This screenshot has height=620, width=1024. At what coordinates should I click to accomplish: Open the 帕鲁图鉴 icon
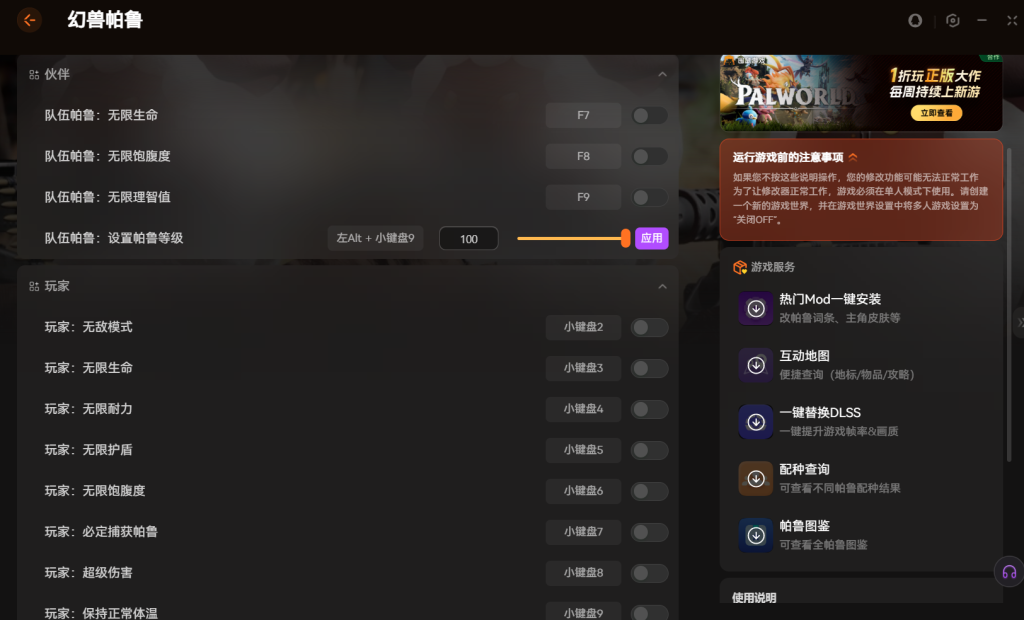point(756,535)
